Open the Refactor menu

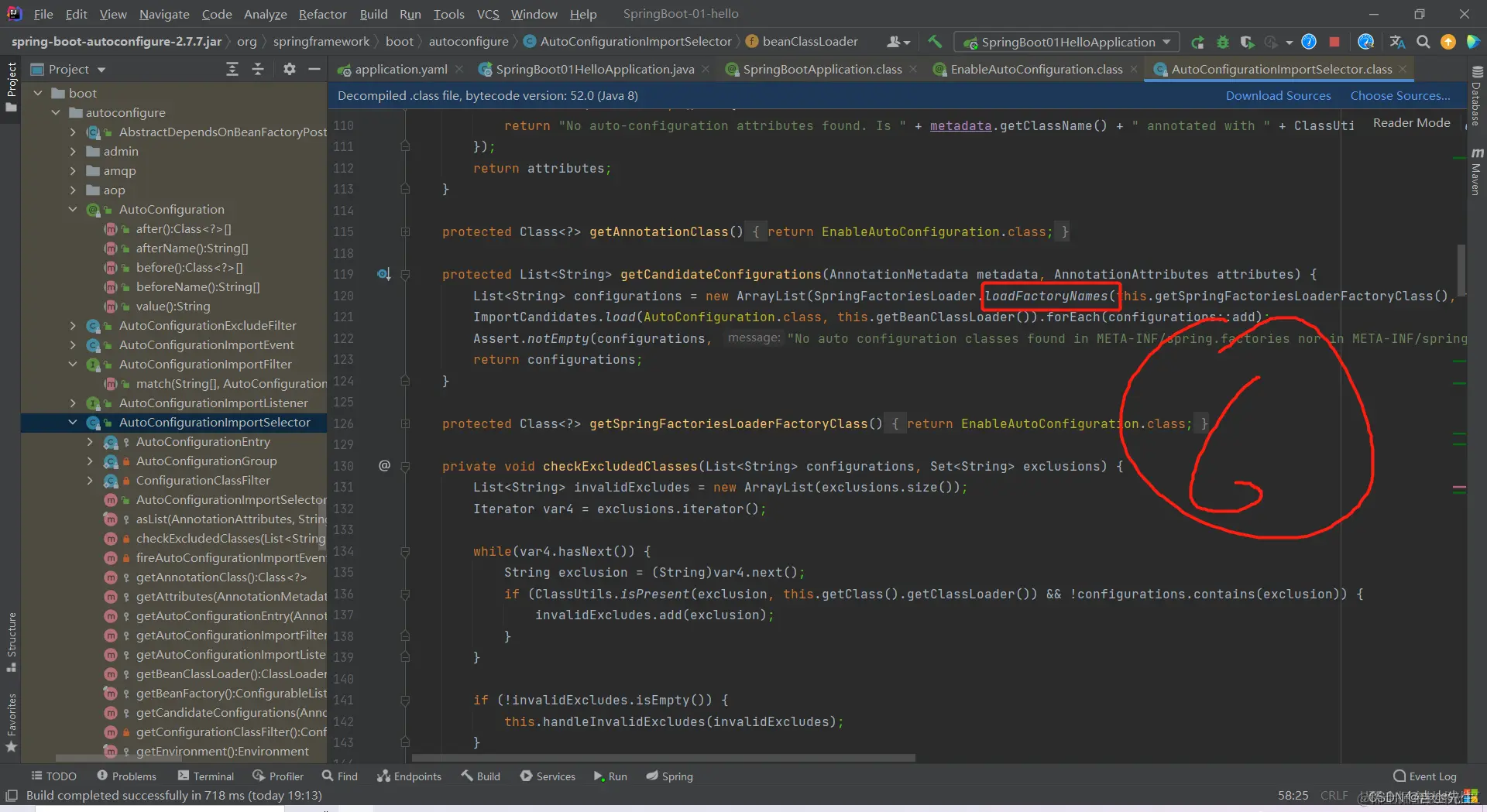tap(322, 14)
